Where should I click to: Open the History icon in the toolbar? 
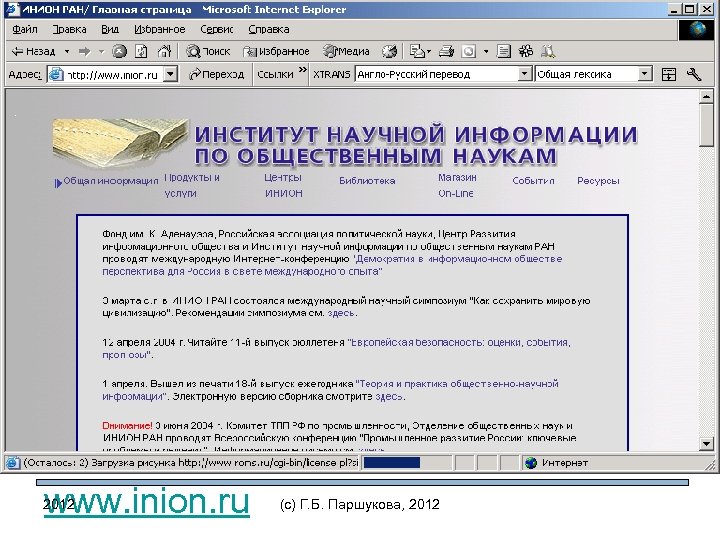[x=390, y=51]
